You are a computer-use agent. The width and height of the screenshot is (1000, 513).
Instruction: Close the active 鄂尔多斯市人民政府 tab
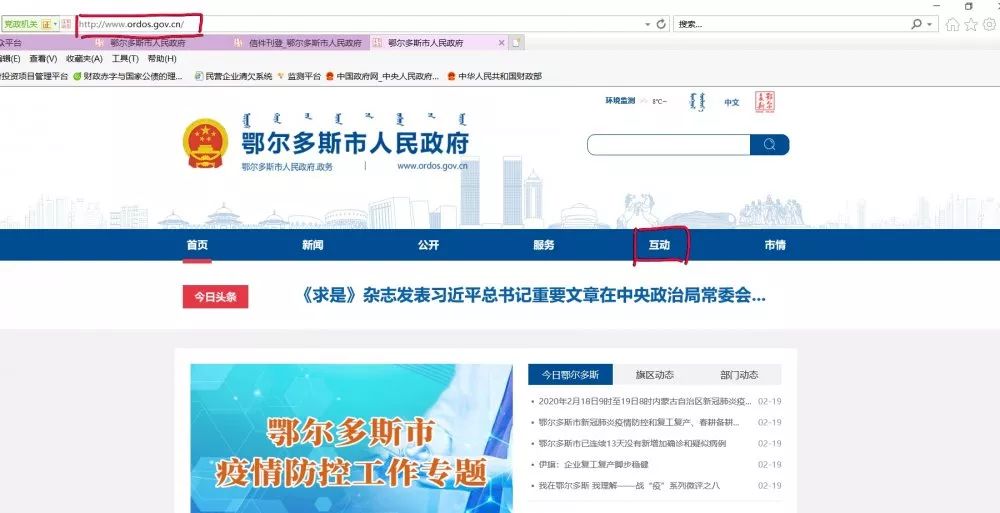[x=501, y=43]
